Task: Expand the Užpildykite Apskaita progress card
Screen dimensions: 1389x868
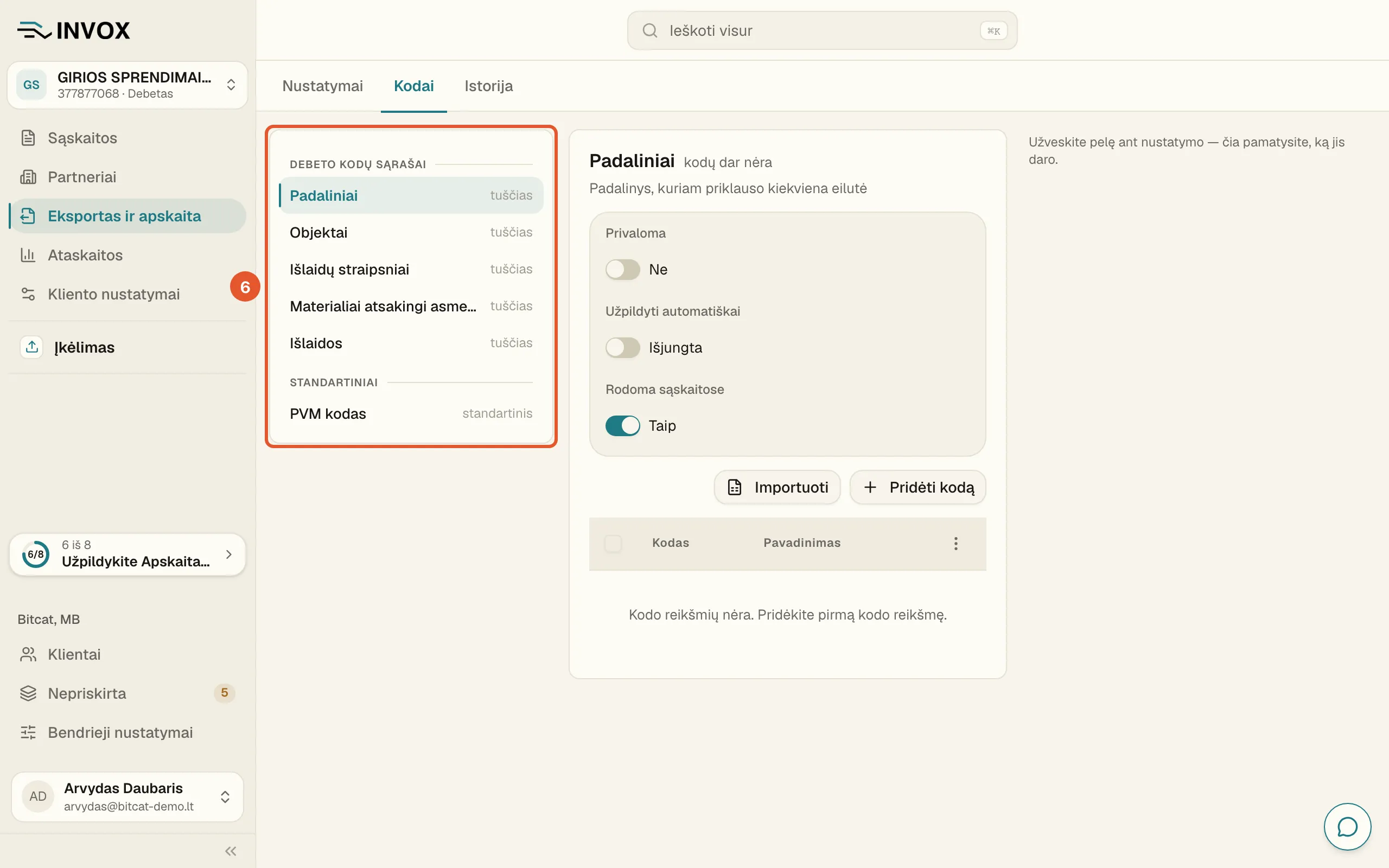Action: (x=128, y=554)
